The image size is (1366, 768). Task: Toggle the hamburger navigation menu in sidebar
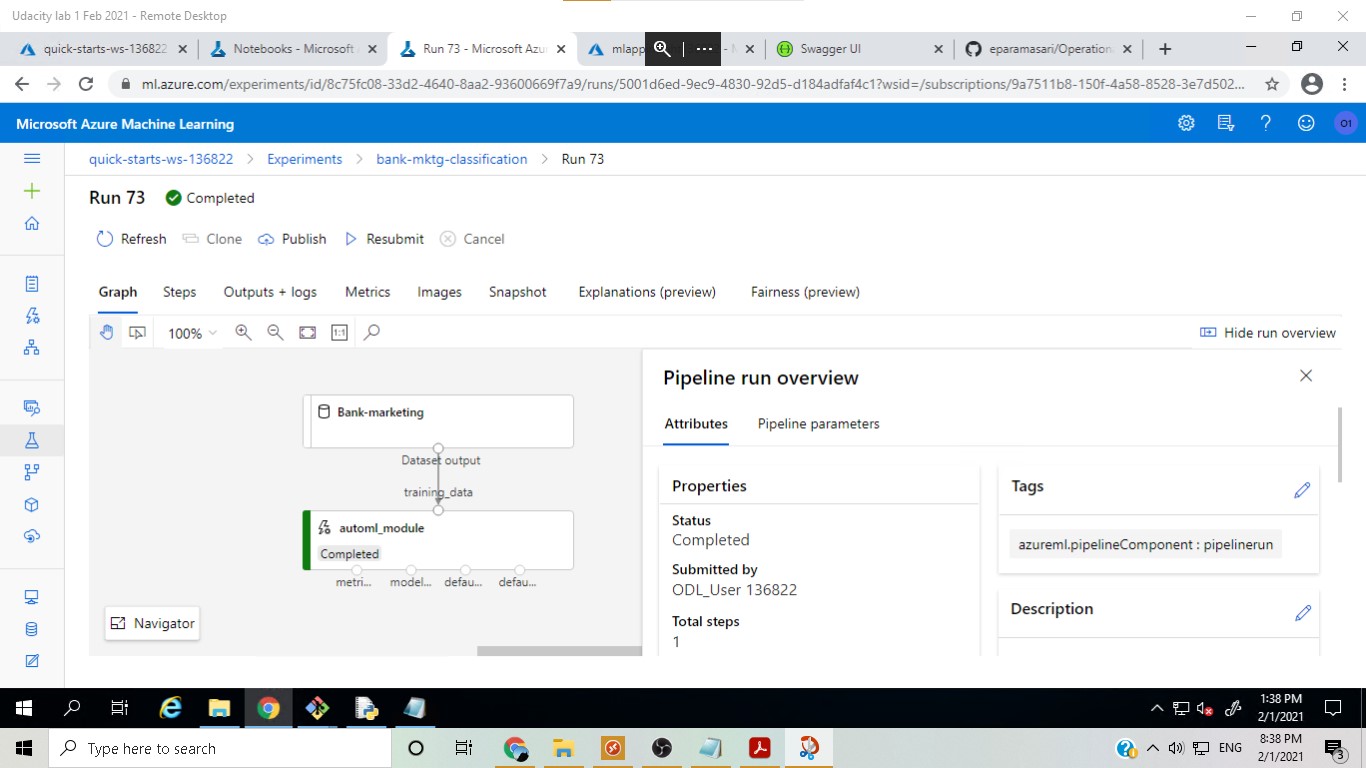[x=32, y=159]
